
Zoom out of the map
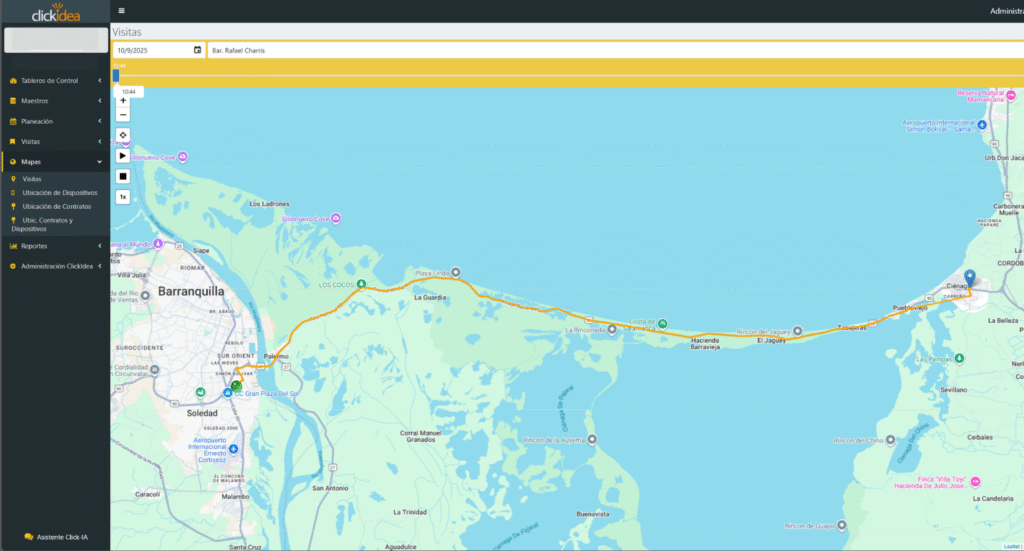click(x=123, y=115)
